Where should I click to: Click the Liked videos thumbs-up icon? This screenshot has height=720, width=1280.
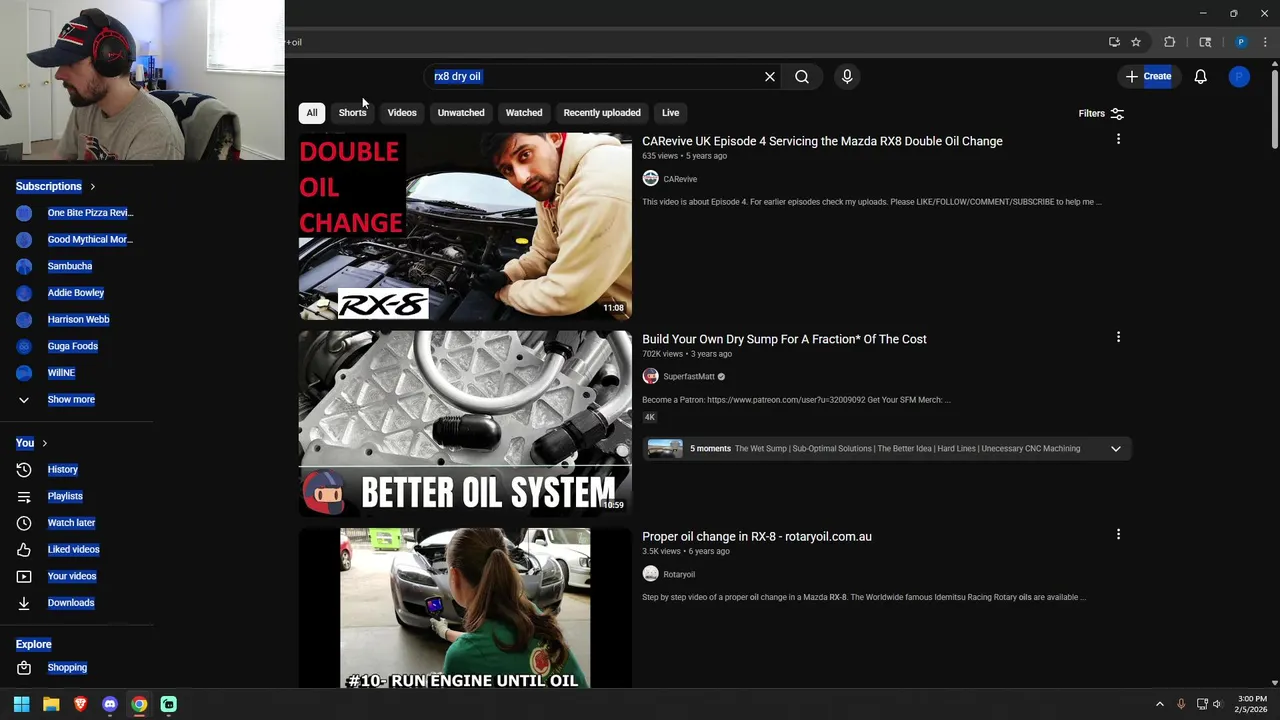[24, 549]
